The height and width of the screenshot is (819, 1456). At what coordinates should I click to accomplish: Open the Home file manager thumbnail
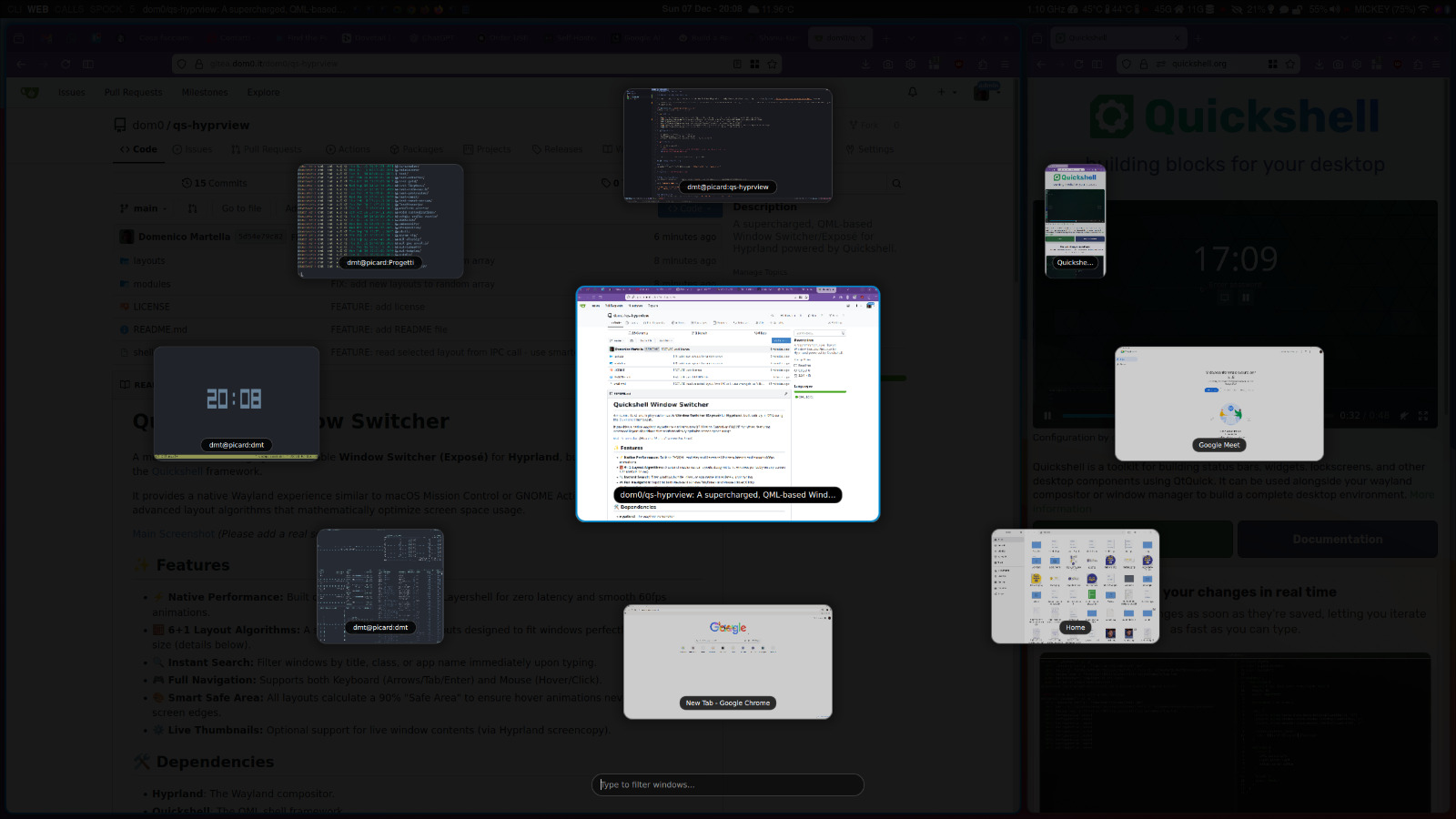1076,586
